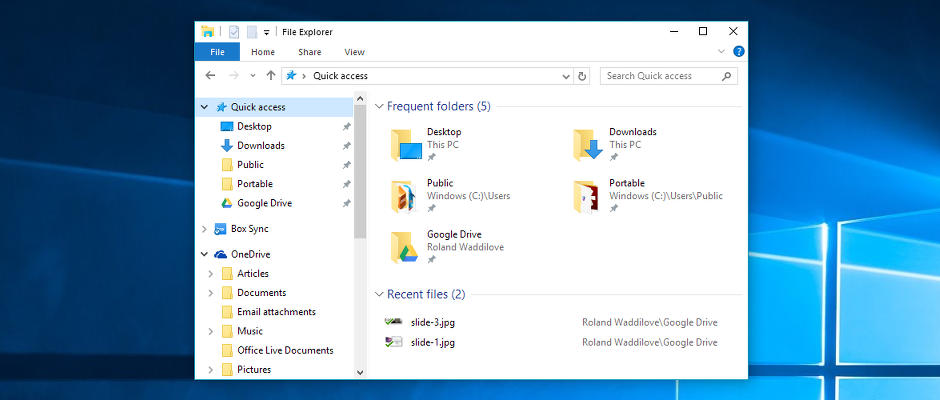This screenshot has height=400, width=940.
Task: Collapse the OneDrive tree node
Action: (x=204, y=254)
